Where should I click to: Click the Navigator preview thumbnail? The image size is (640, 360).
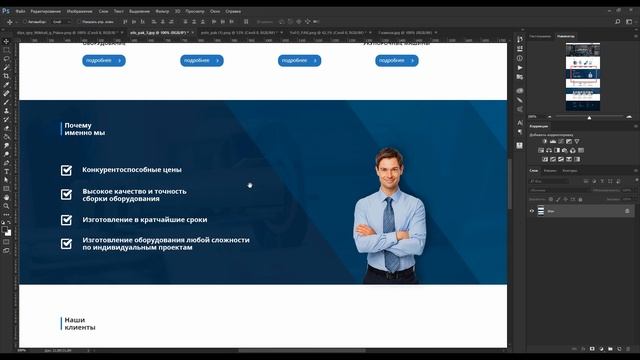coord(582,76)
